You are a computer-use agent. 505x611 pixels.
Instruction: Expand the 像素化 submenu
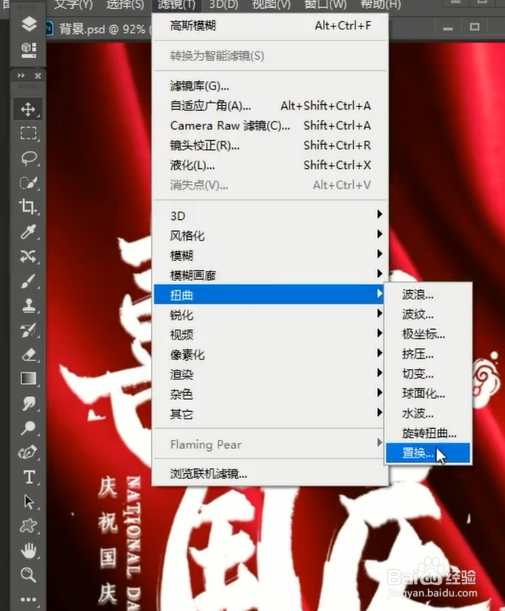pos(270,355)
